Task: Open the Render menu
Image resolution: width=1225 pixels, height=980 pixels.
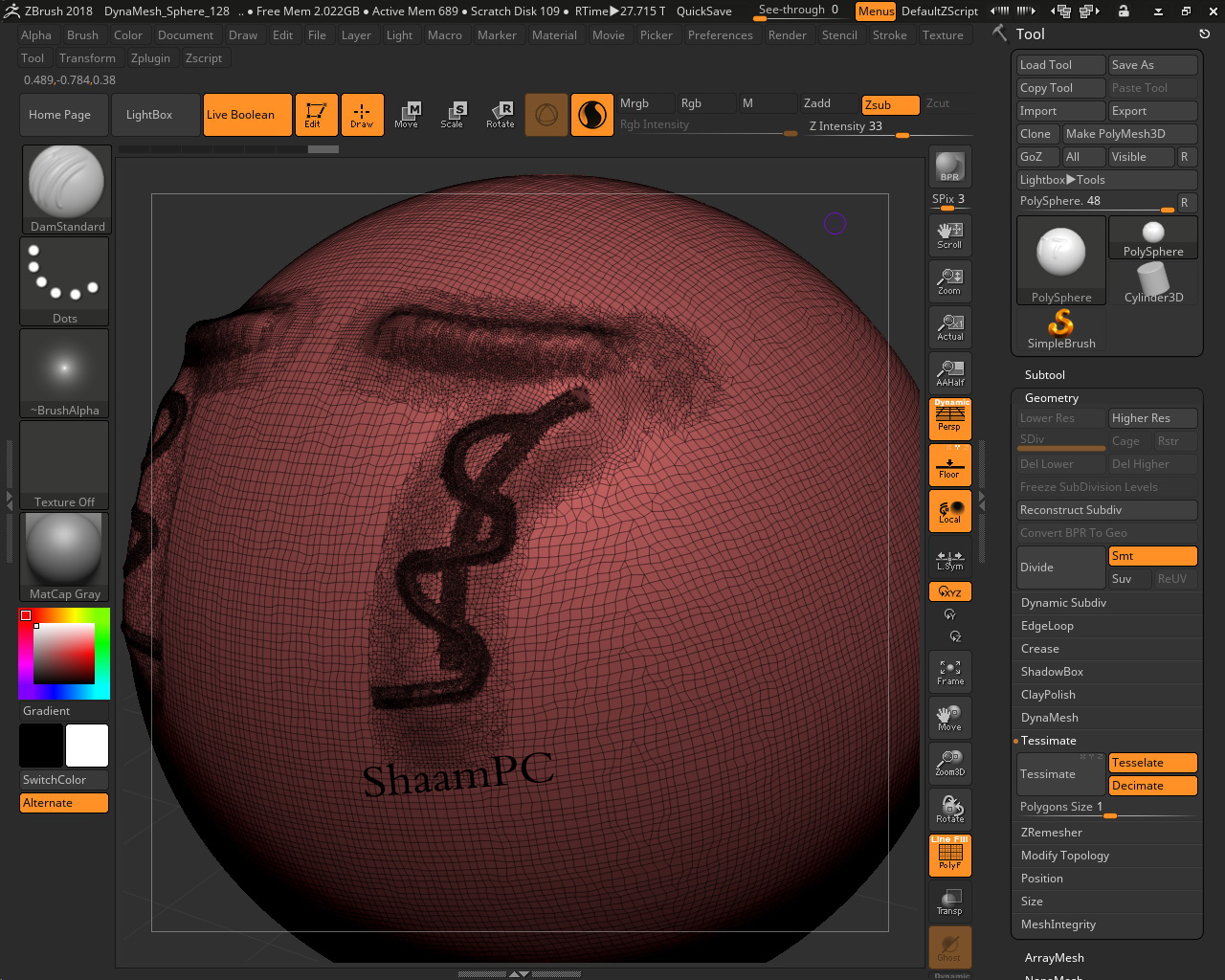Action: point(787,35)
